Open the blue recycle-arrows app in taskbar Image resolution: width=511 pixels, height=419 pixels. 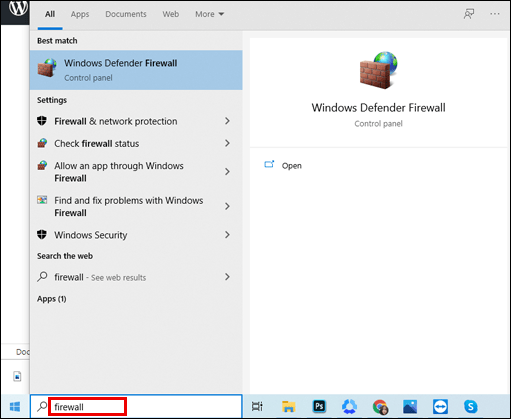(349, 407)
